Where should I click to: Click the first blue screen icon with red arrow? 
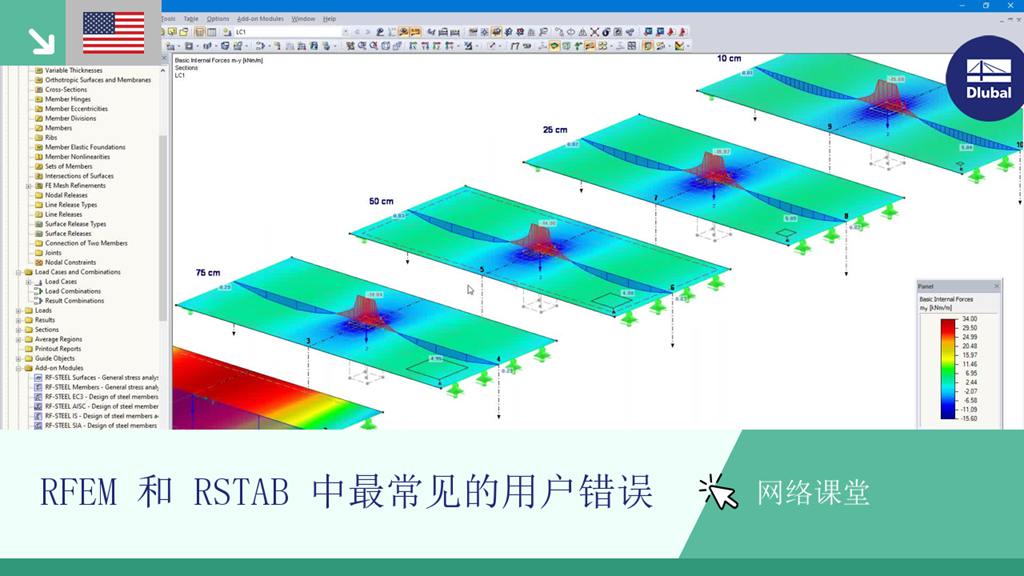click(648, 31)
